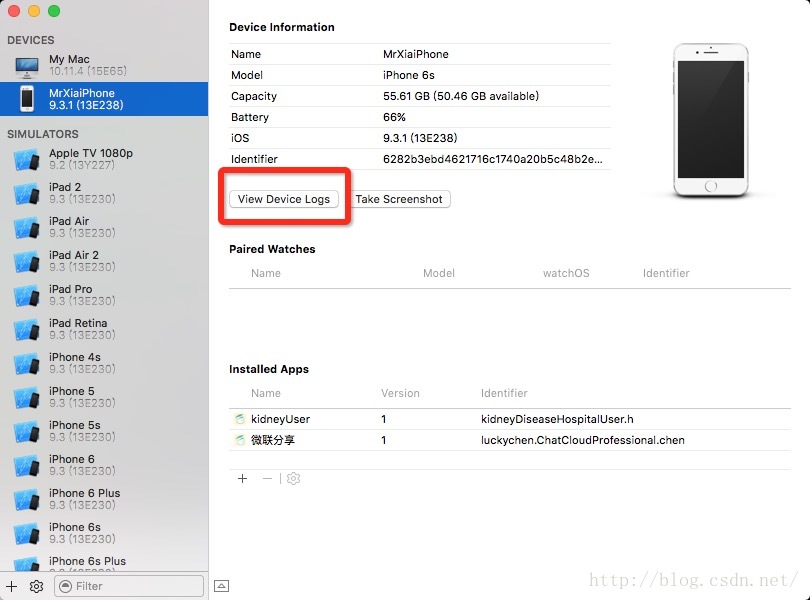The height and width of the screenshot is (600, 810).
Task: Pick the iPad 2 simulator icon
Action: (x=27, y=194)
